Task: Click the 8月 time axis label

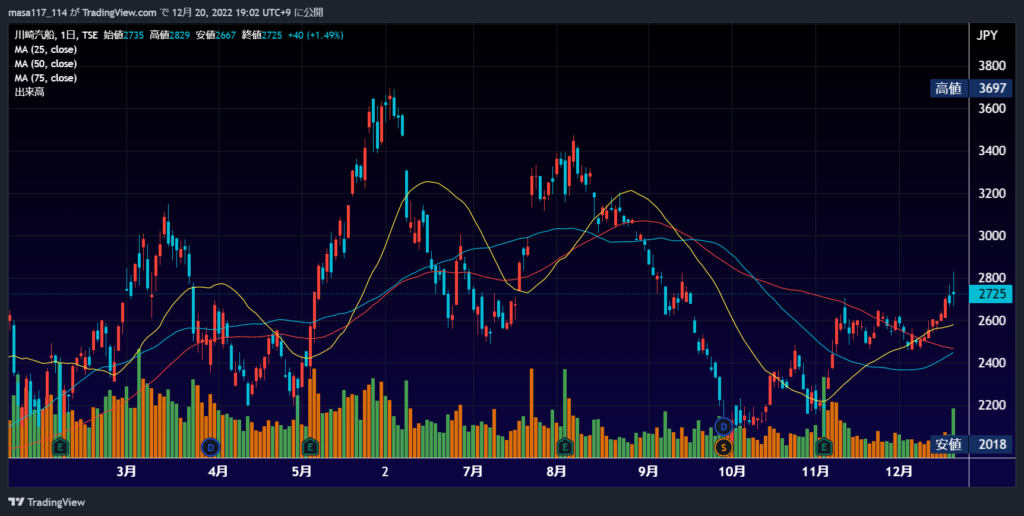Action: click(556, 471)
